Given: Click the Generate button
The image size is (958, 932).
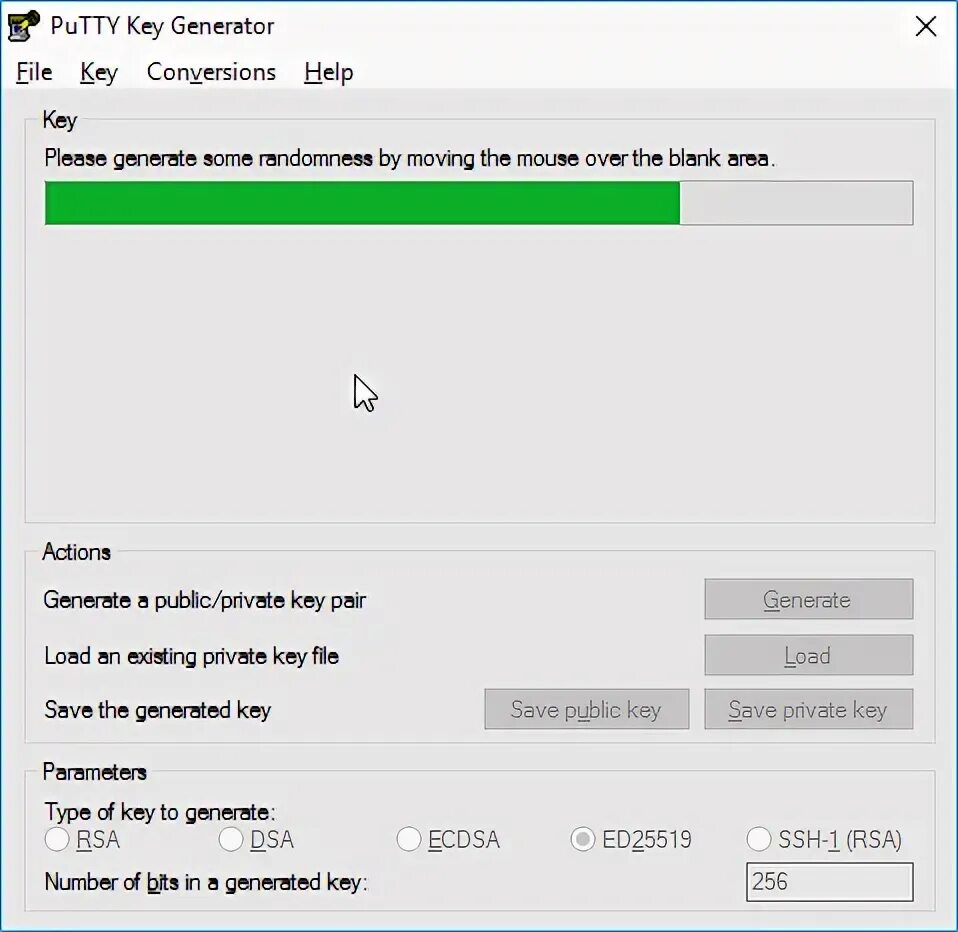Looking at the screenshot, I should [808, 599].
